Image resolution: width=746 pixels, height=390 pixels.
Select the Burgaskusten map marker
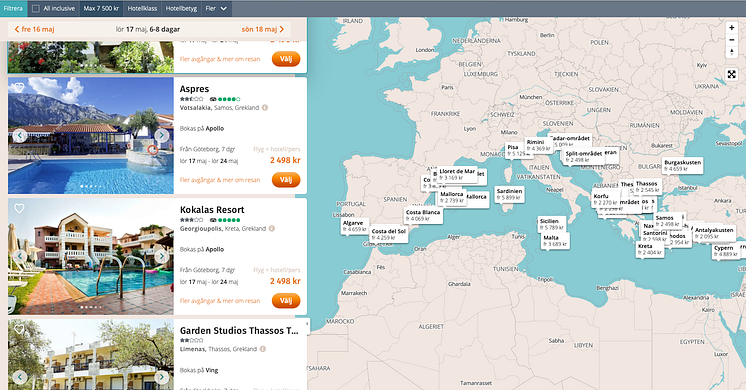(683, 166)
